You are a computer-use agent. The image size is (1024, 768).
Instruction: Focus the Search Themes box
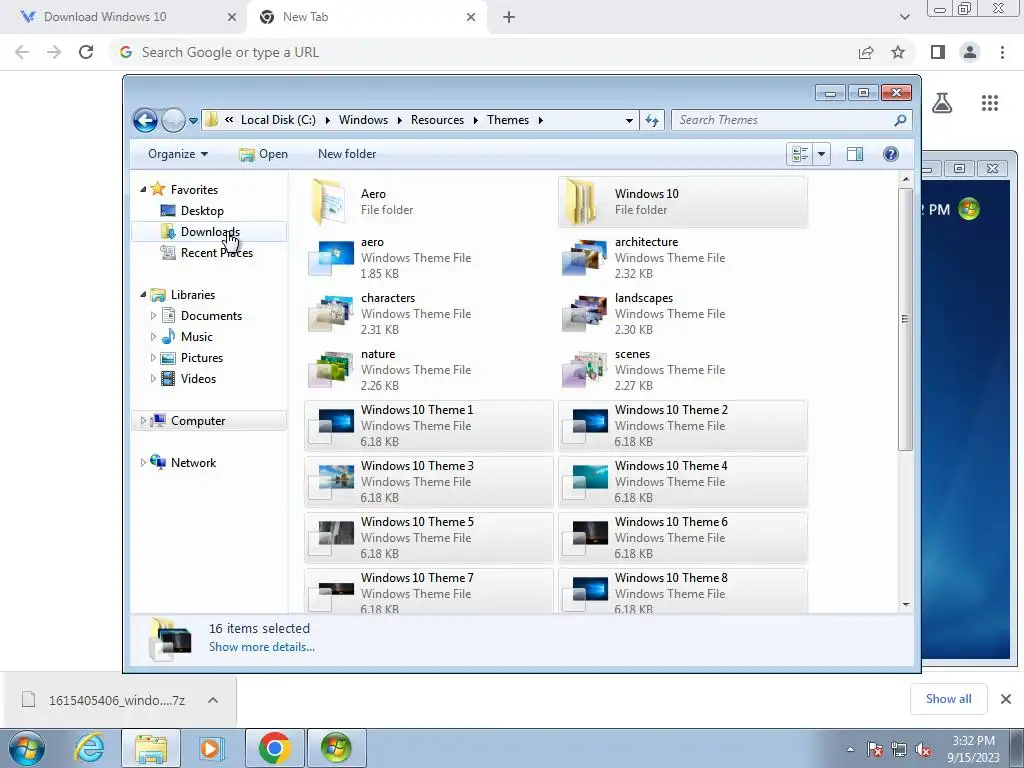(x=783, y=120)
